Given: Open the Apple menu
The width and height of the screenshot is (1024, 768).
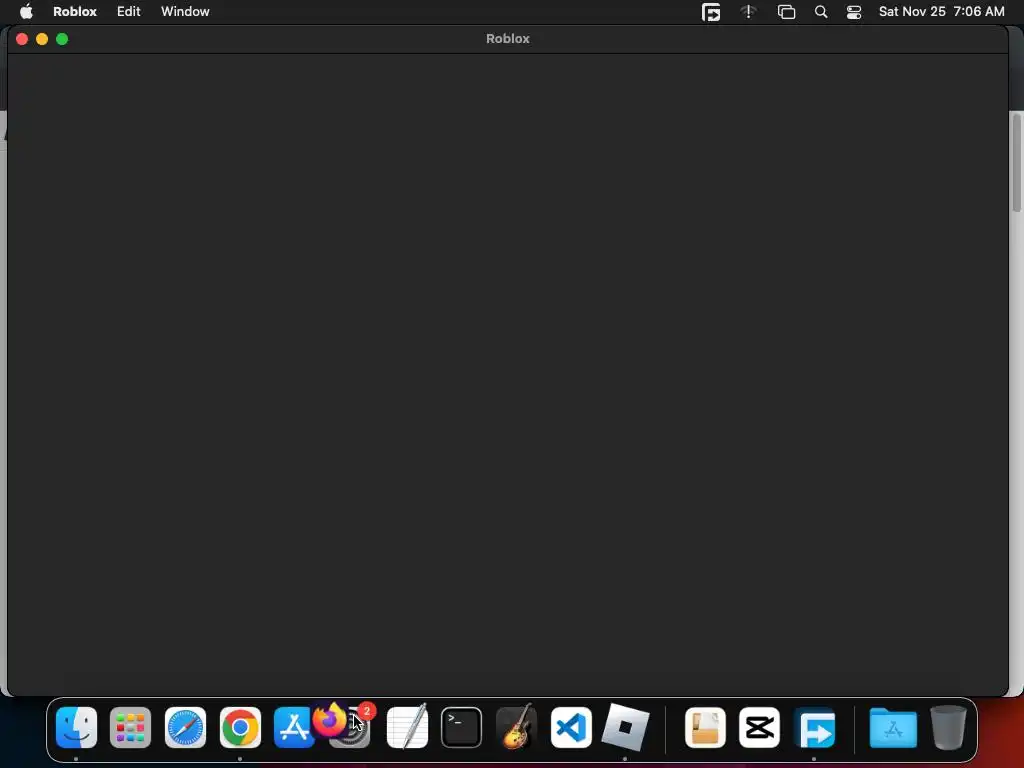Looking at the screenshot, I should 26,12.
